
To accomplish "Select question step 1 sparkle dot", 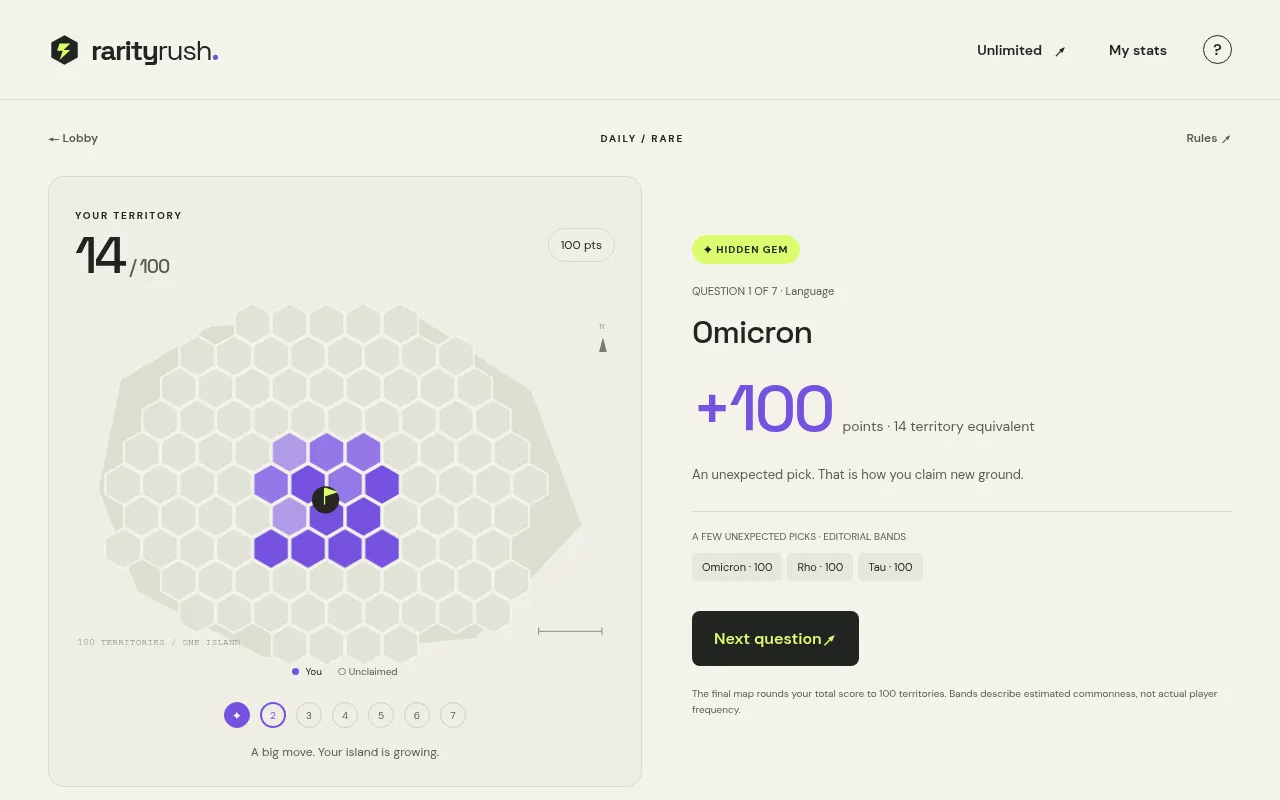I will pos(237,715).
